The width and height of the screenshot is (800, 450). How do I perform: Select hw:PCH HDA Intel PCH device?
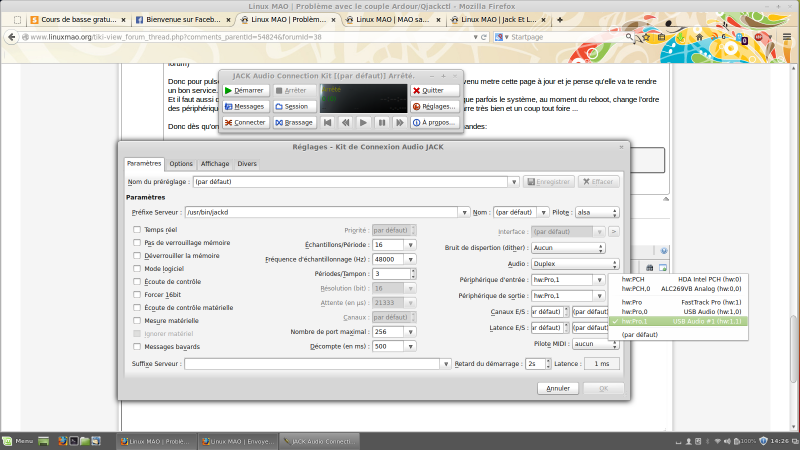(679, 279)
